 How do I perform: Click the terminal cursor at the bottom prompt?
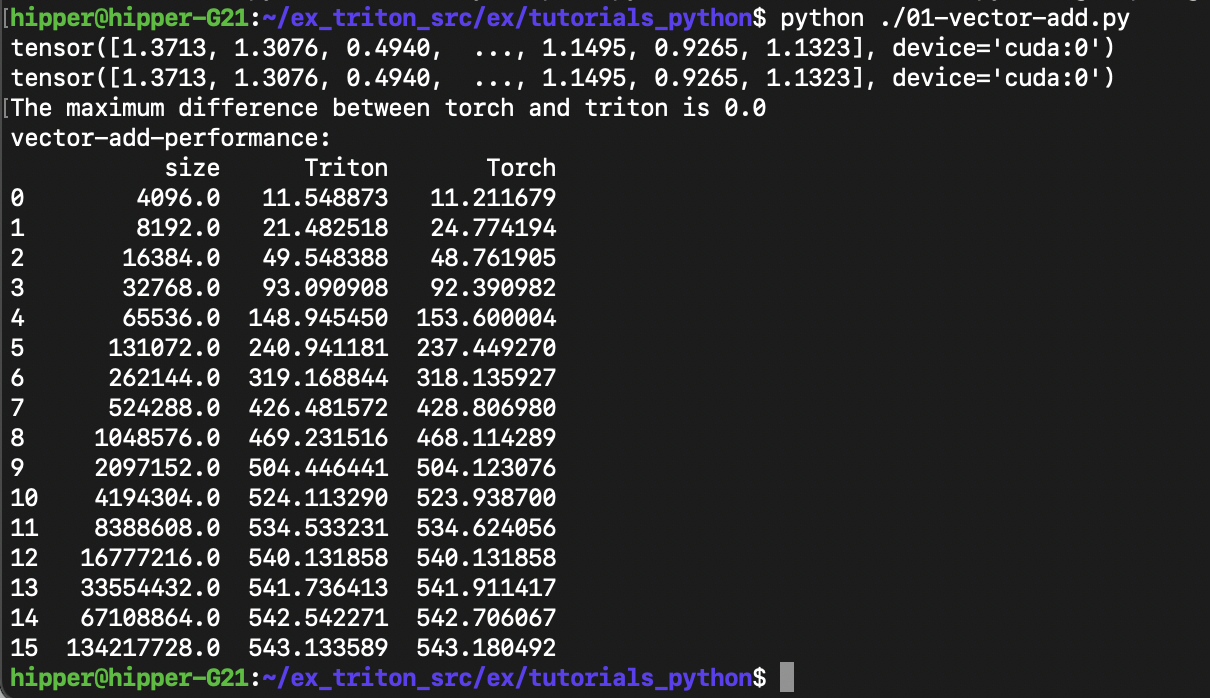pyautogui.click(x=787, y=677)
